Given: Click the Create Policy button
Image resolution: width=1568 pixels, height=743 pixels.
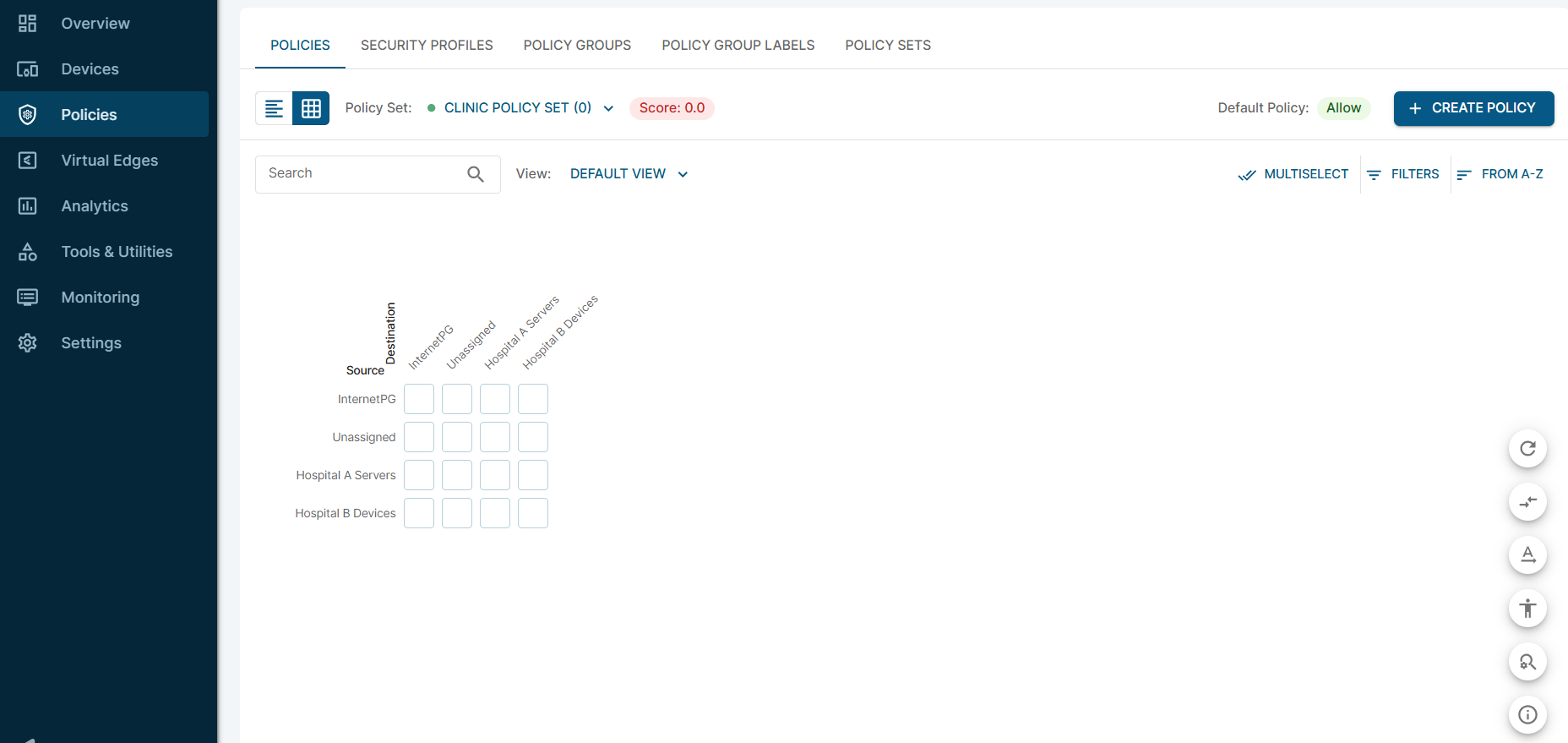Looking at the screenshot, I should 1473,108.
